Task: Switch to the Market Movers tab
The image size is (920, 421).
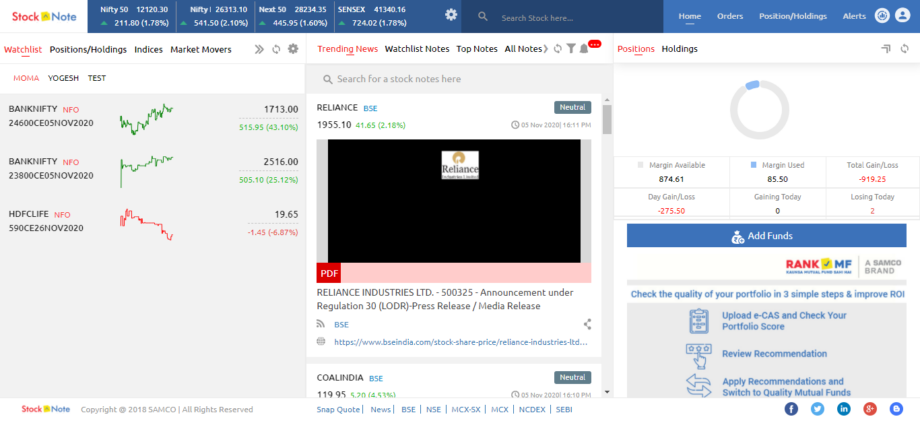Action: point(201,49)
